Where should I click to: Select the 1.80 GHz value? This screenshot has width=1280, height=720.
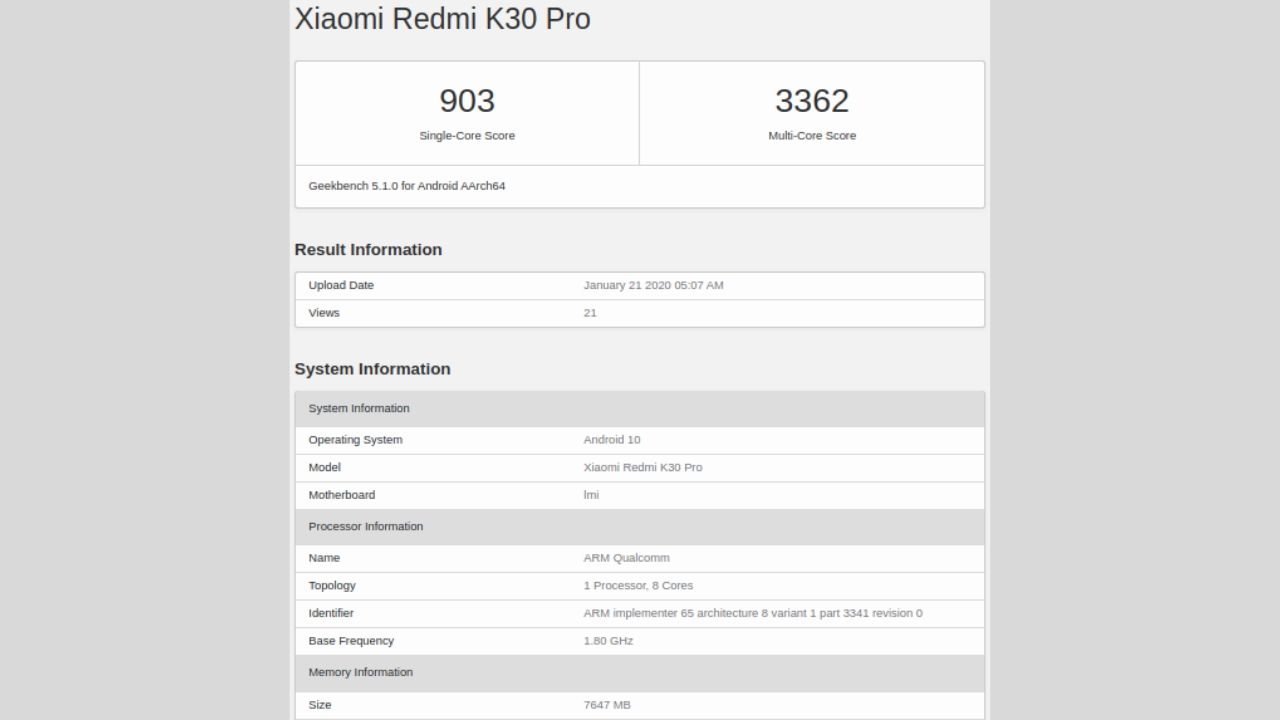[608, 641]
